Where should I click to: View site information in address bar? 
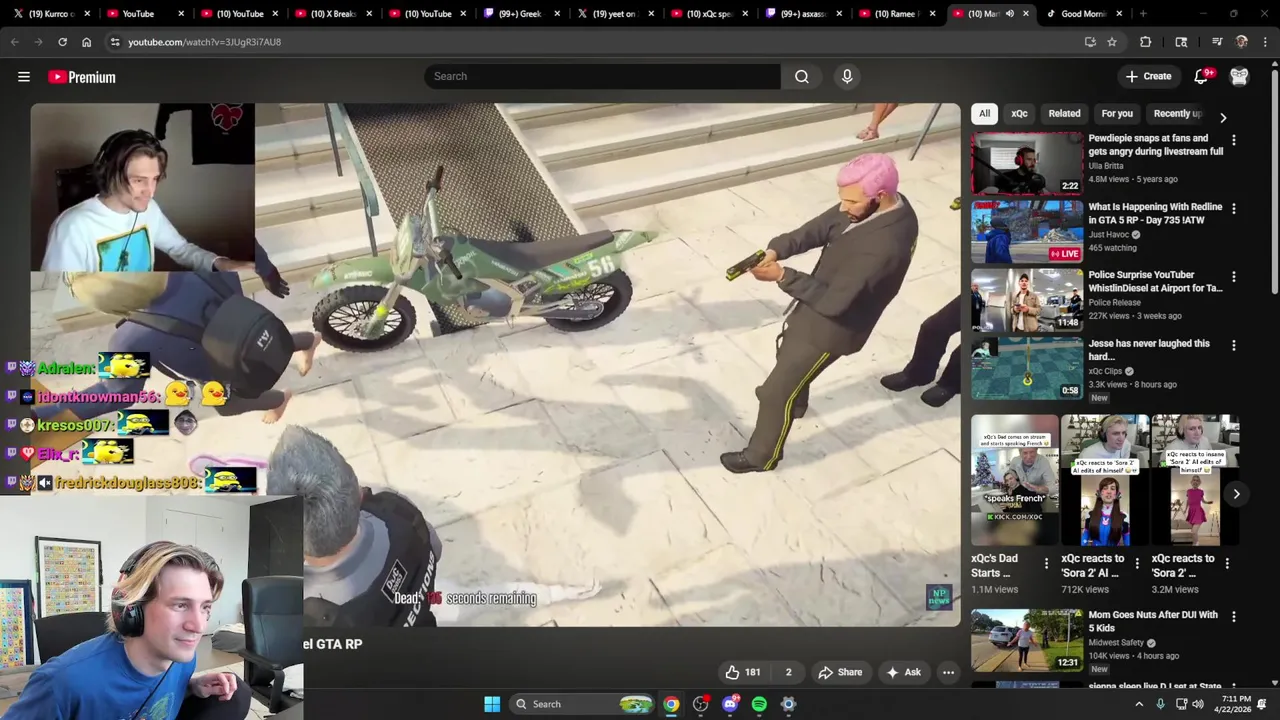tap(115, 42)
